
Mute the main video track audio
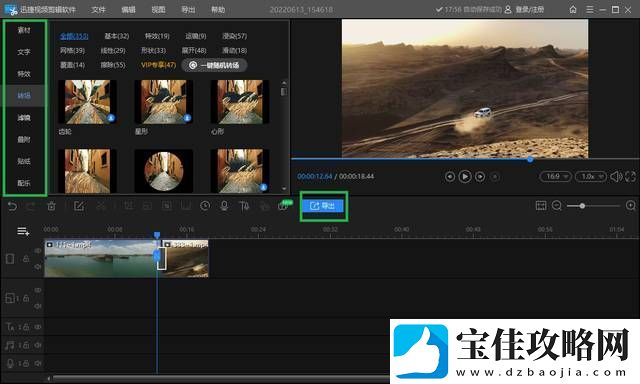38,266
